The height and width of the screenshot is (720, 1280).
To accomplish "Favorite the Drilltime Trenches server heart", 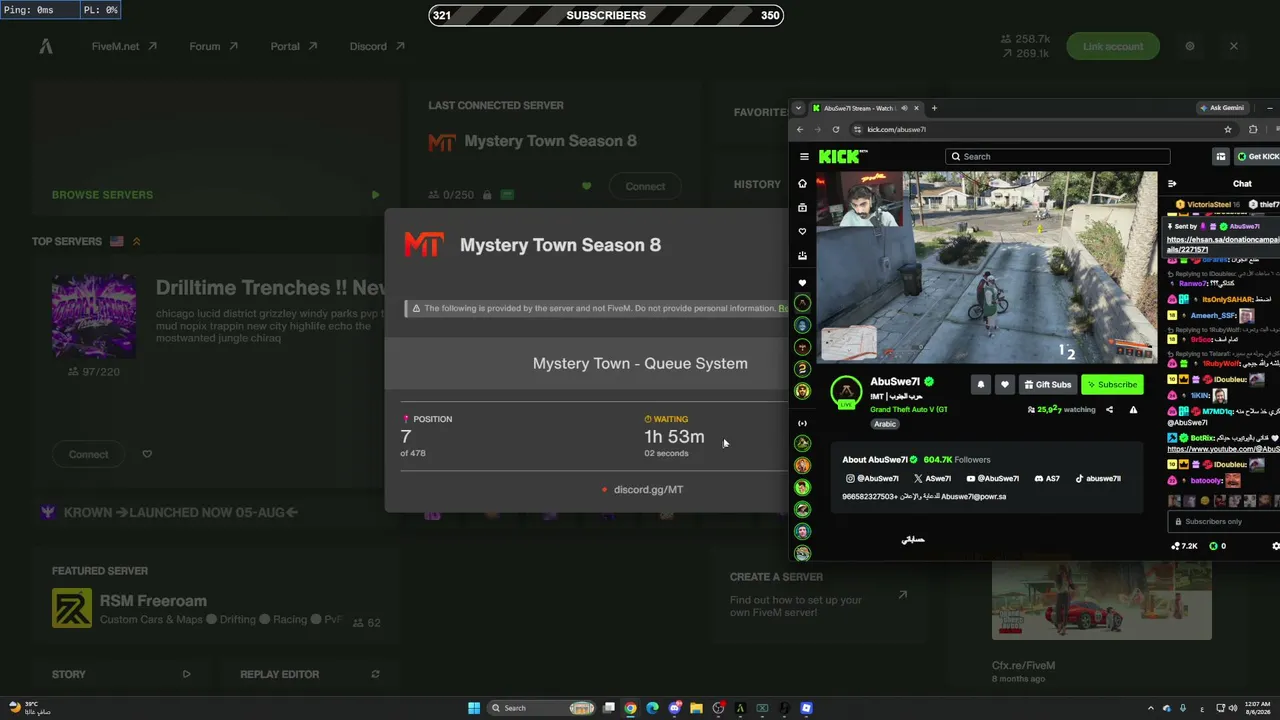I will coord(147,454).
